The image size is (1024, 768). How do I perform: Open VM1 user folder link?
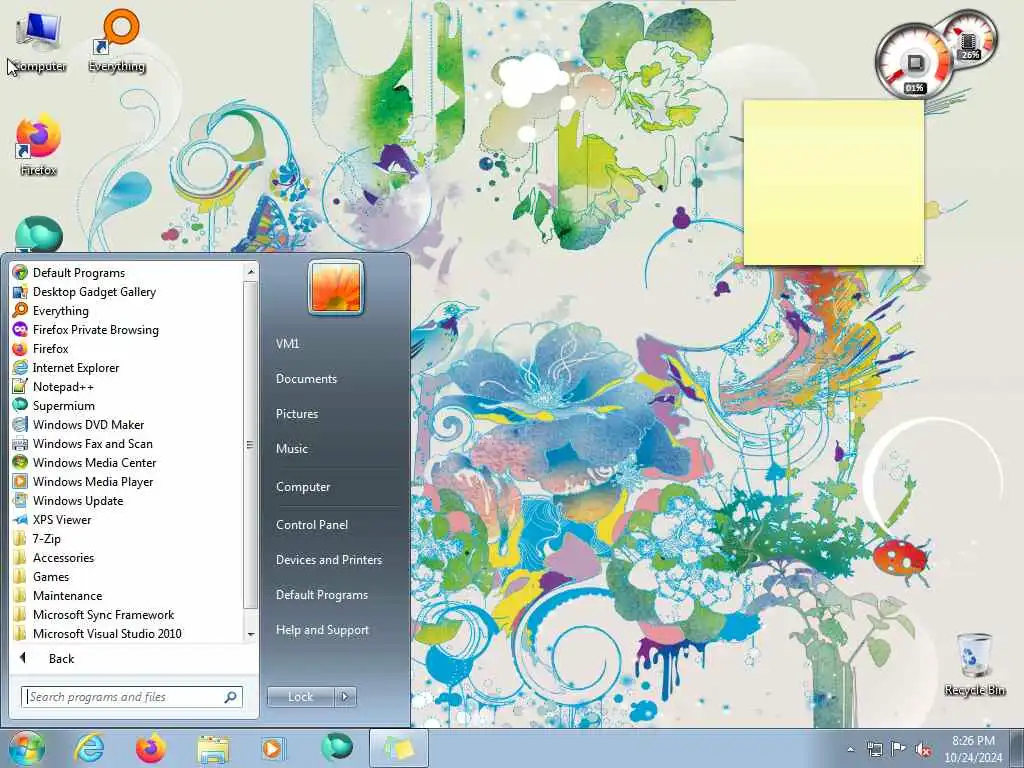pos(287,344)
